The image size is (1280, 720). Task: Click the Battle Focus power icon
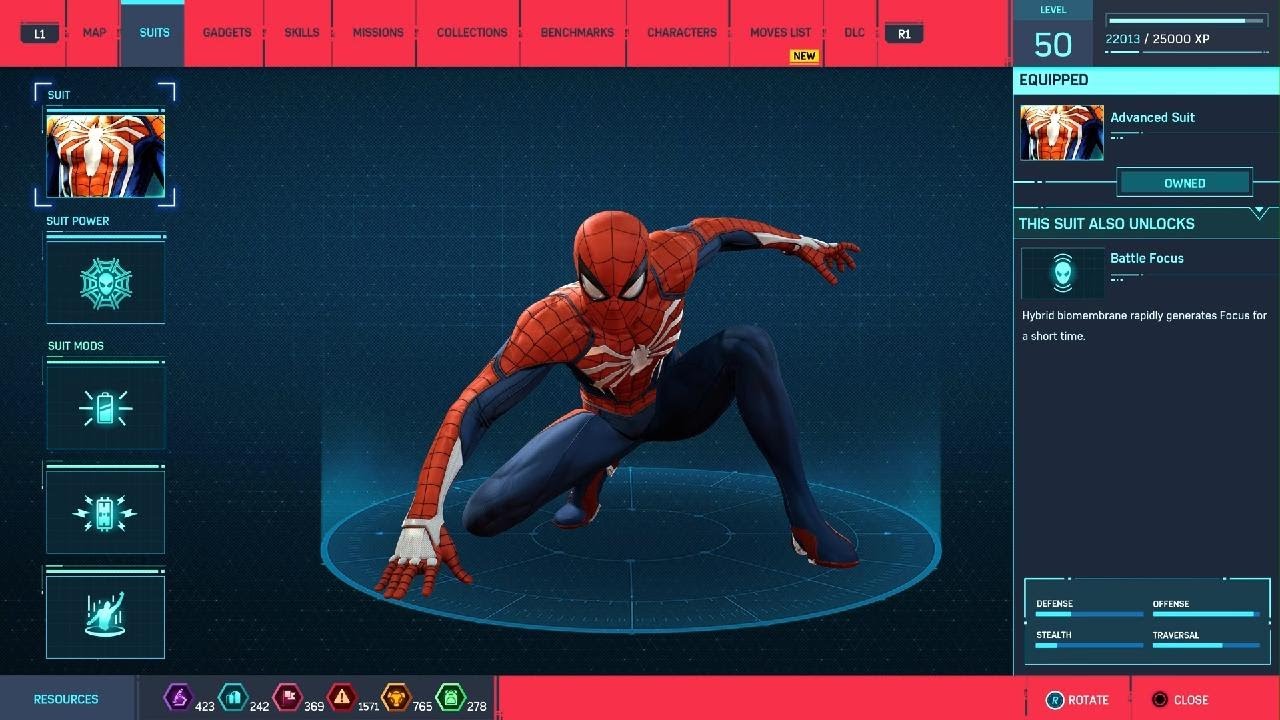coord(1062,272)
